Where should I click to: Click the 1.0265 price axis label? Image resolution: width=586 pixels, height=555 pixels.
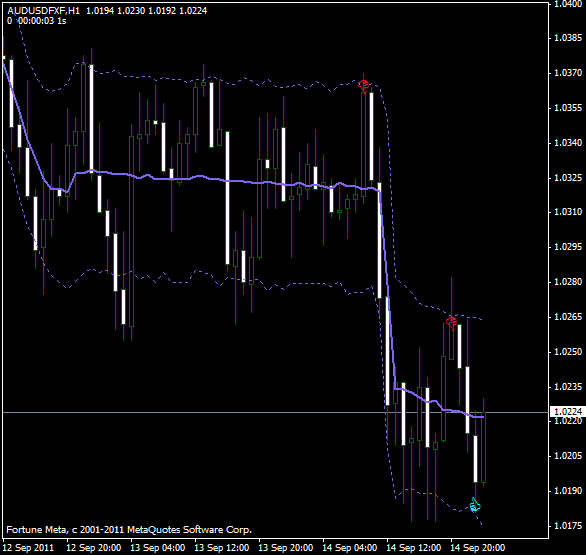568,317
